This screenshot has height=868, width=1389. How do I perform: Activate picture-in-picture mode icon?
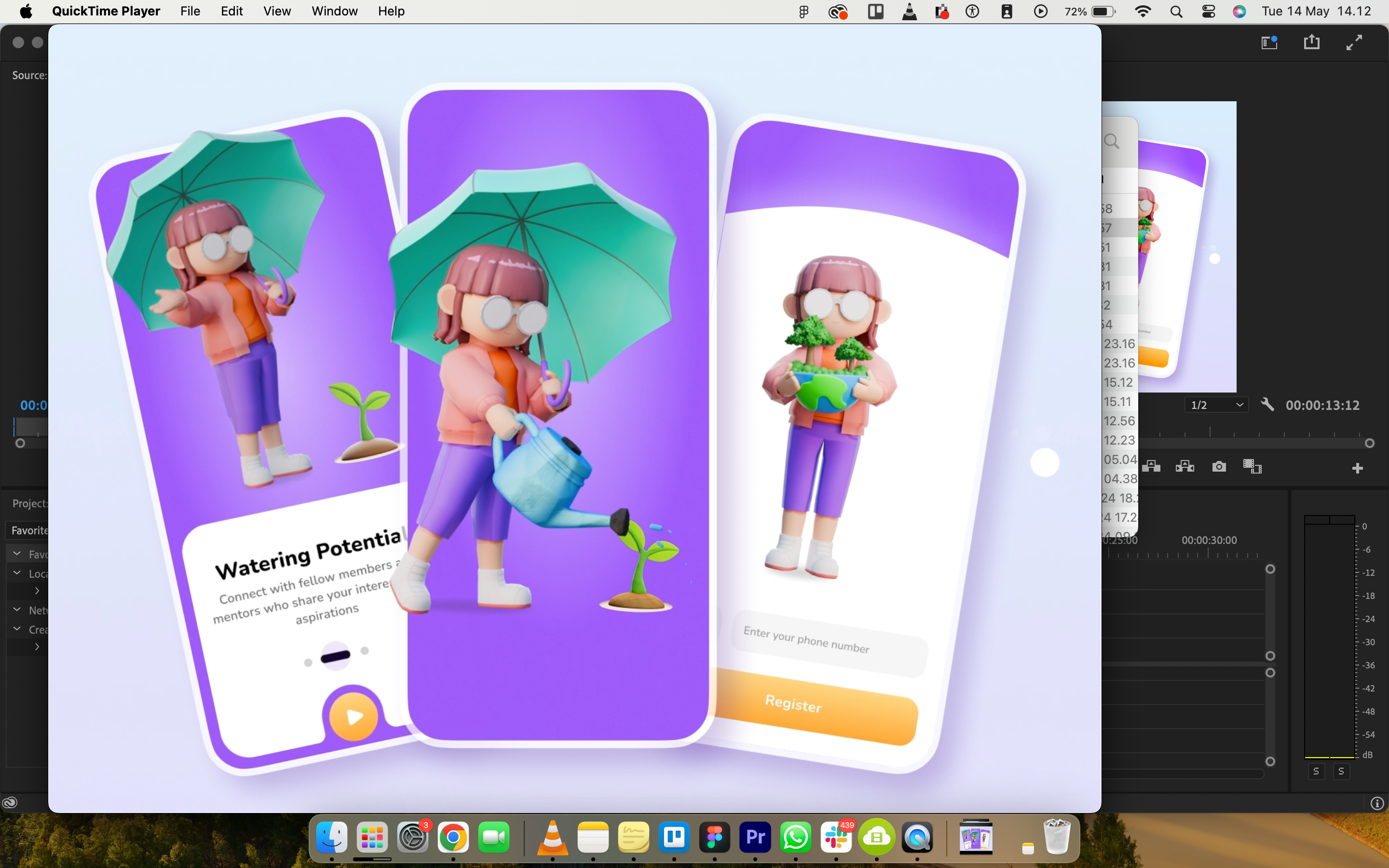pyautogui.click(x=1268, y=41)
